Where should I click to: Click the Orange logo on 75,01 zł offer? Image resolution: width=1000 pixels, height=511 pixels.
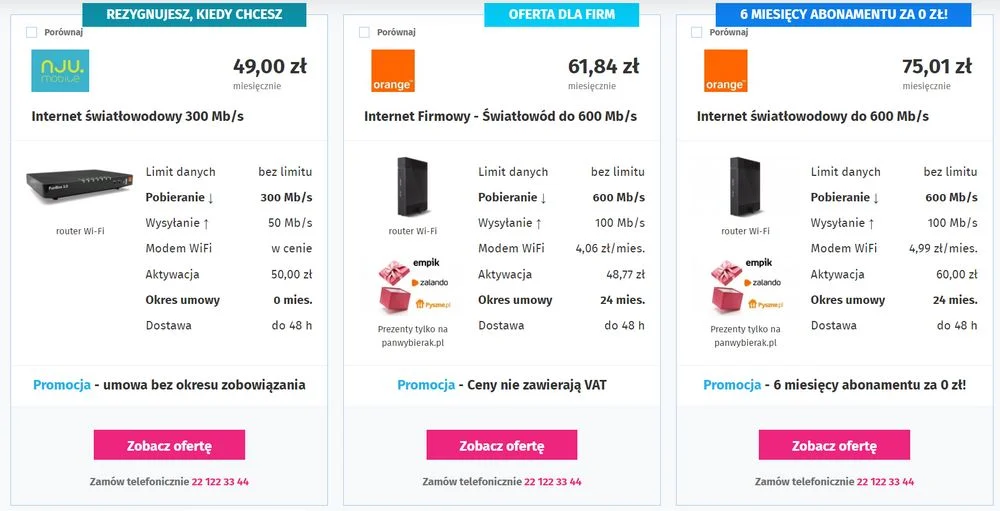tap(725, 71)
